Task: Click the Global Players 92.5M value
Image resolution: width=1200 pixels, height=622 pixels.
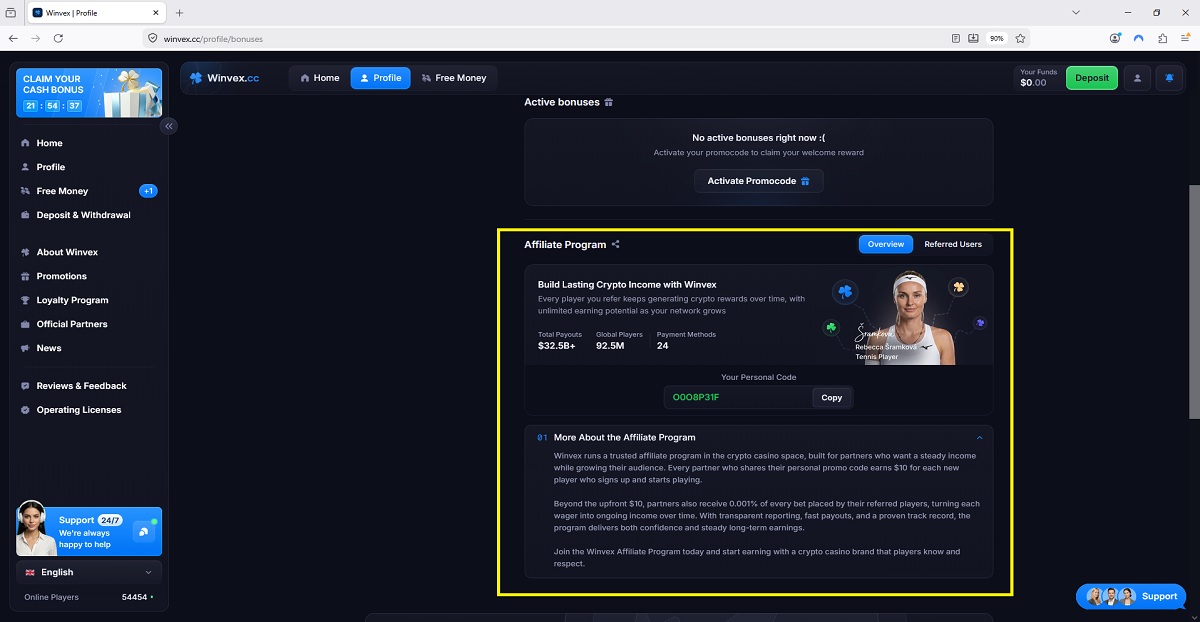Action: (610, 346)
